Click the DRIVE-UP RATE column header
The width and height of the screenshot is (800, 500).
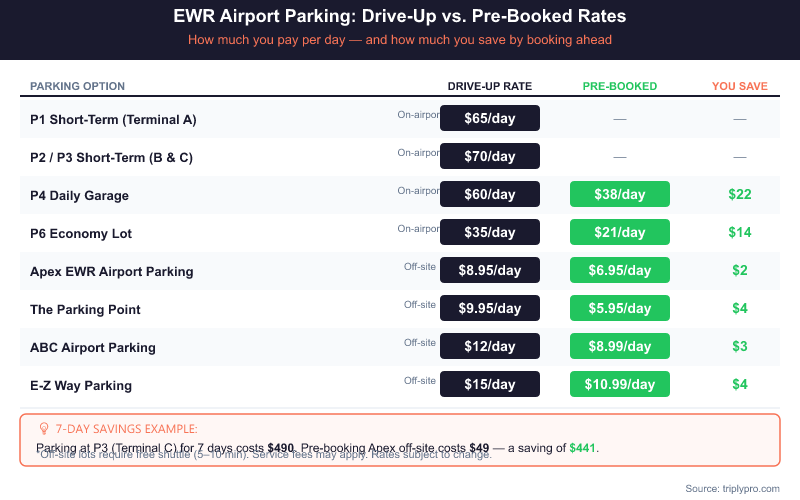pyautogui.click(x=490, y=86)
